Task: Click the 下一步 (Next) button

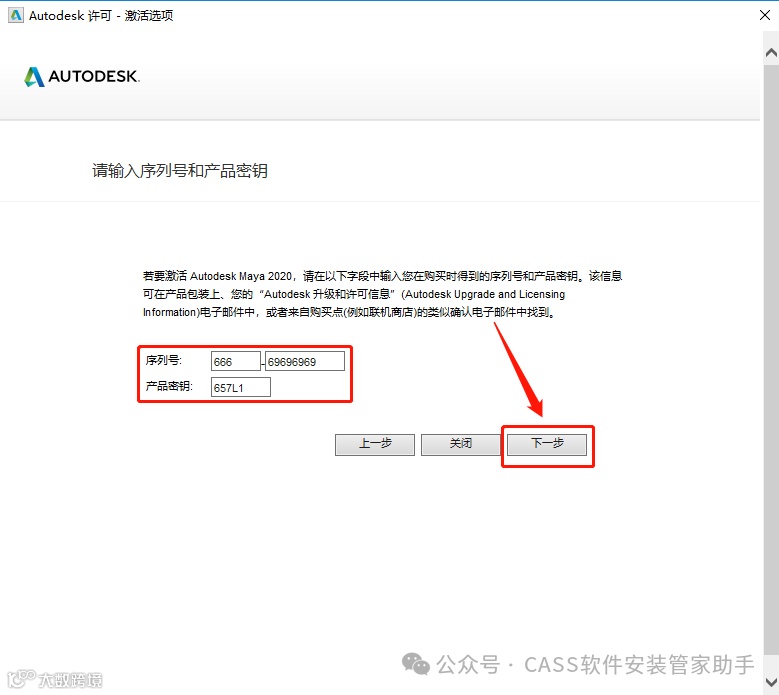Action: pos(546,444)
